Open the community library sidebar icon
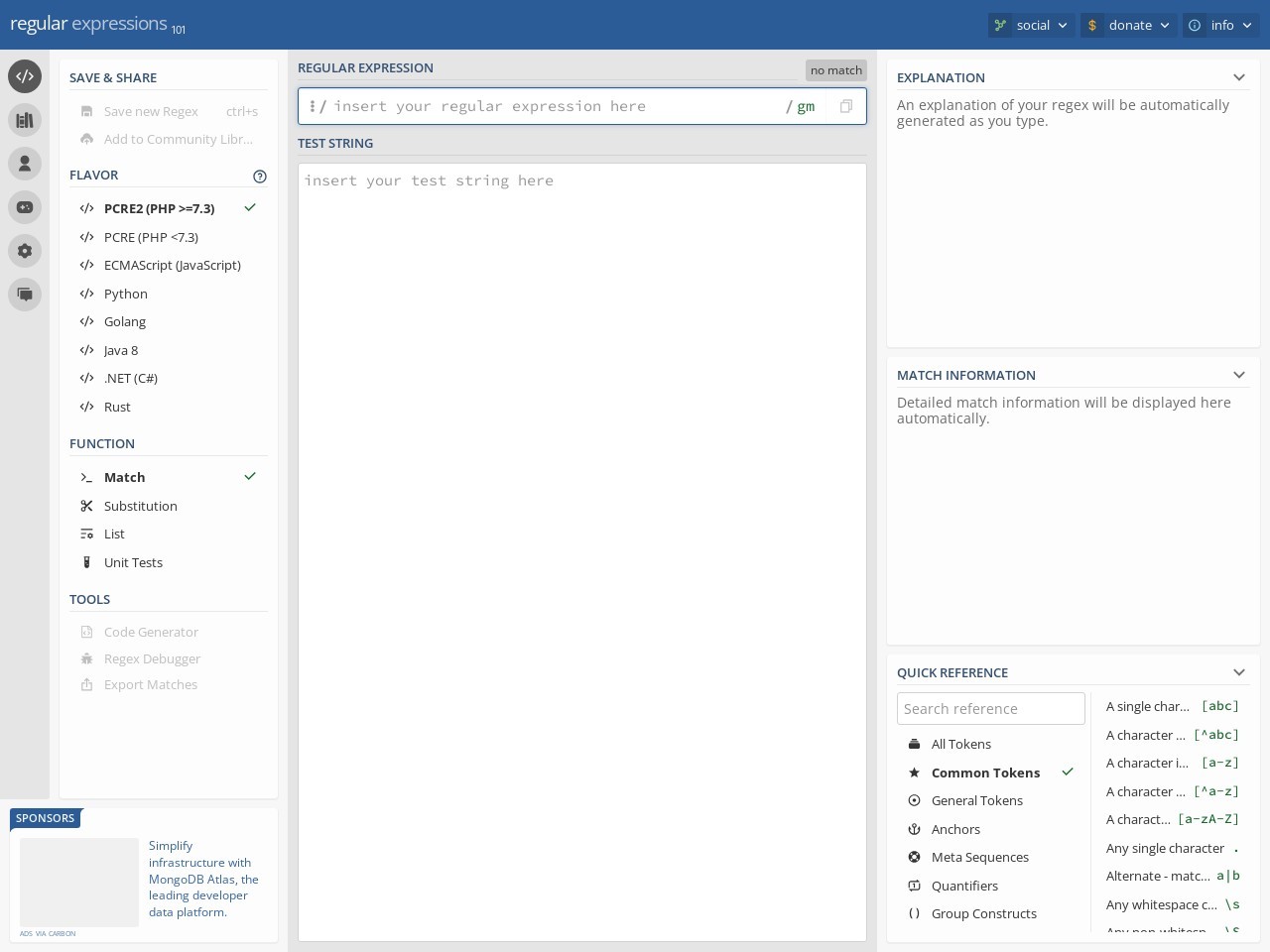Viewport: 1270px width, 952px height. [x=25, y=120]
